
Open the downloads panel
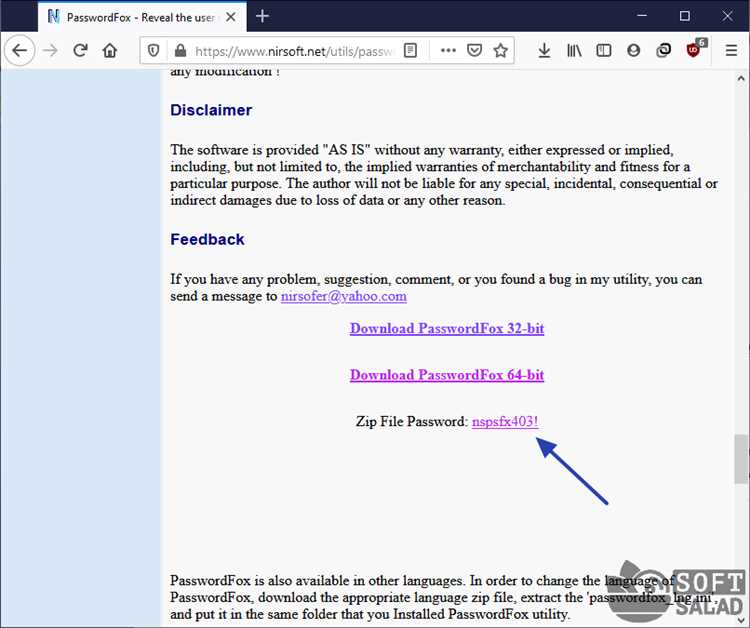544,50
